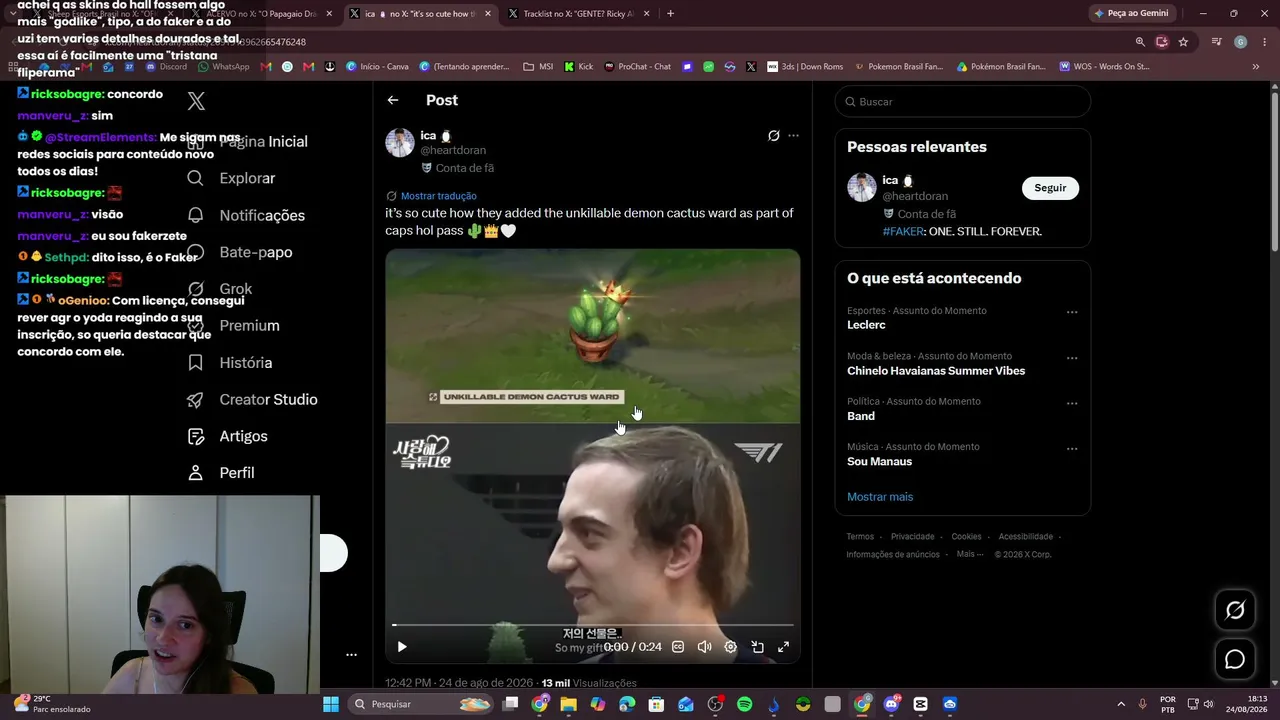The height and width of the screenshot is (720, 1280).
Task: Click the taskbar Pesquisar search box
Action: pos(421,704)
